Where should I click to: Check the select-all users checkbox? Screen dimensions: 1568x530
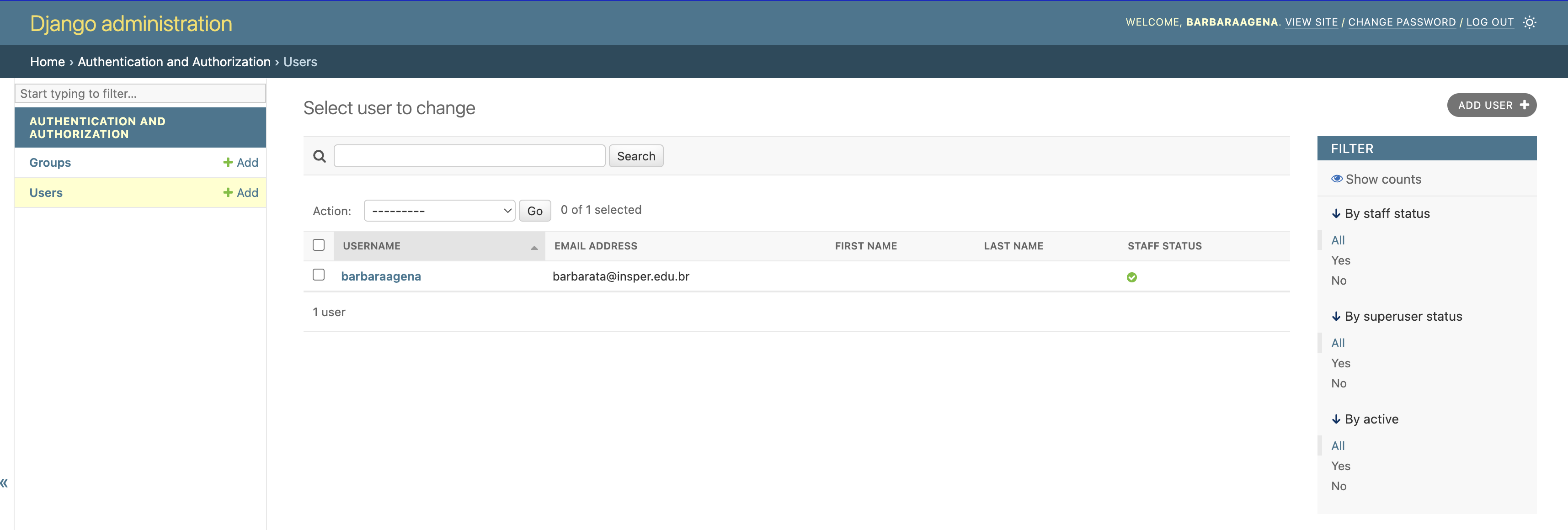pos(318,245)
